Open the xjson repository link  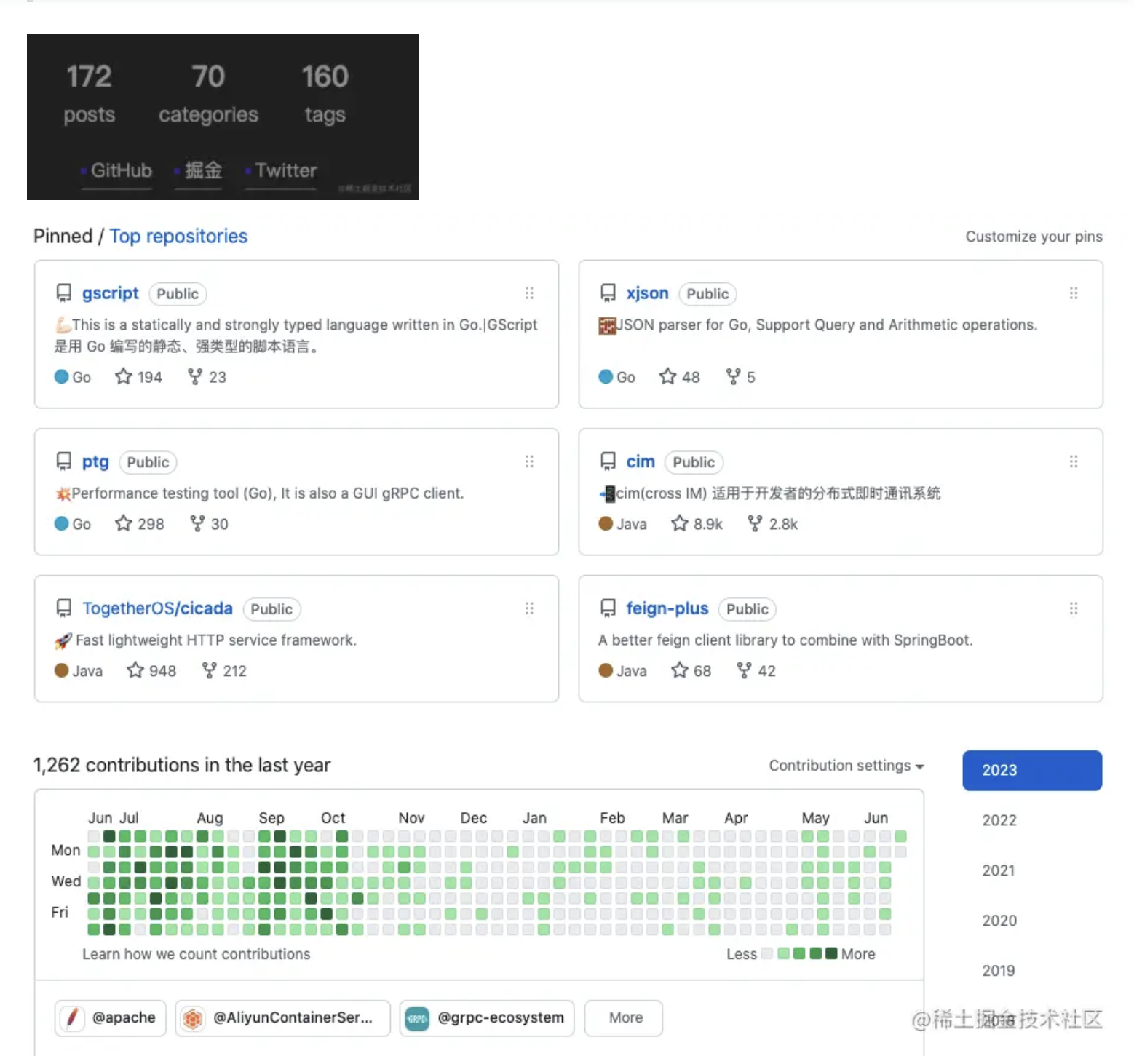click(647, 293)
